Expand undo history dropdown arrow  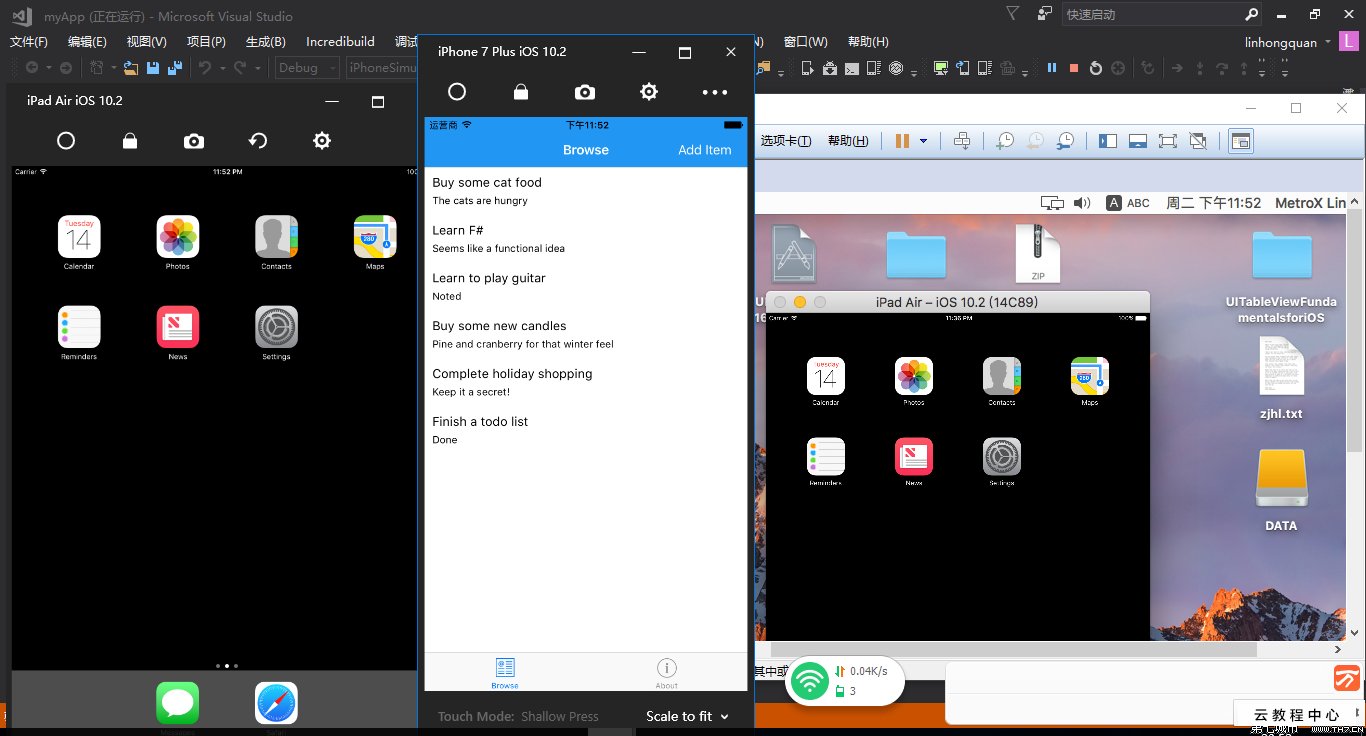223,68
